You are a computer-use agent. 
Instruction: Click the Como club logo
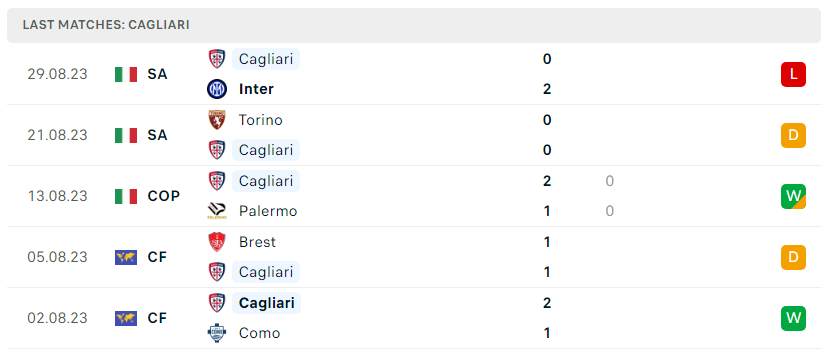(217, 333)
